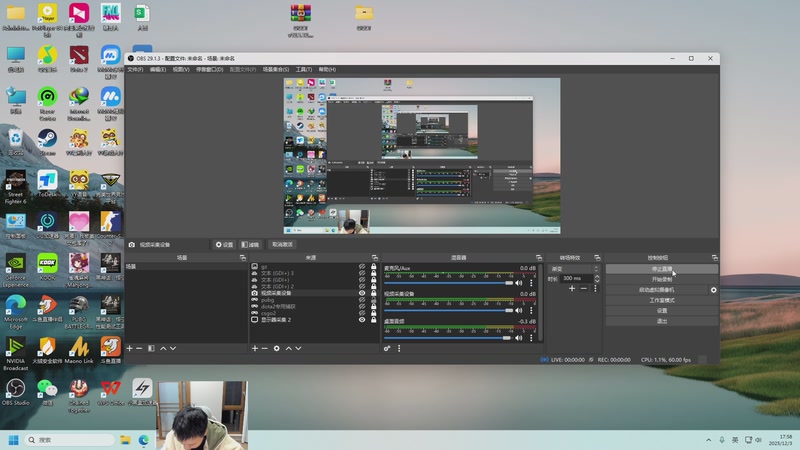This screenshot has width=800, height=450.
Task: Open the 帮助(H) menu
Action: pos(327,69)
